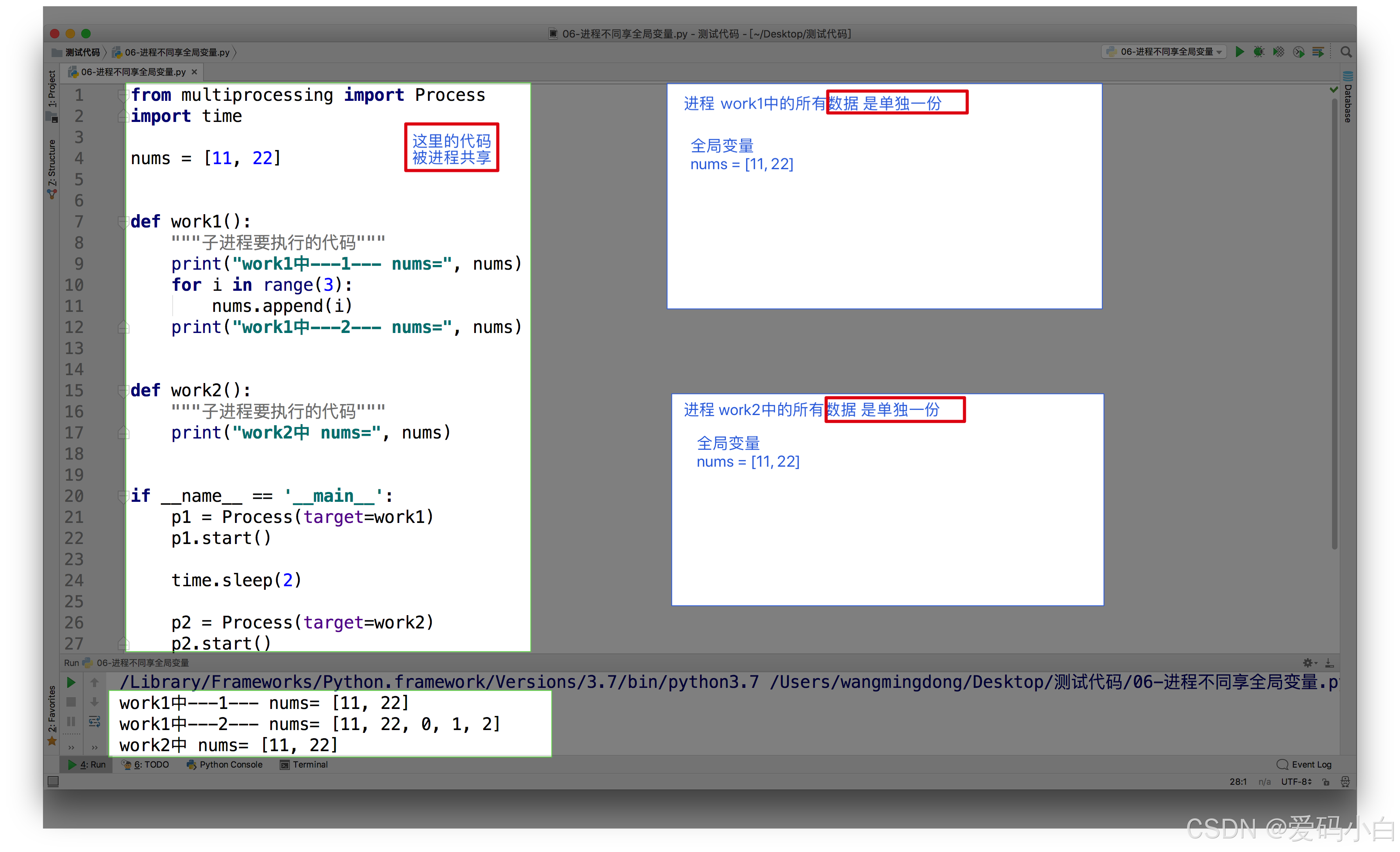Toggle tool window bars square icon
Image resolution: width=1400 pixels, height=852 pixels.
[x=54, y=782]
